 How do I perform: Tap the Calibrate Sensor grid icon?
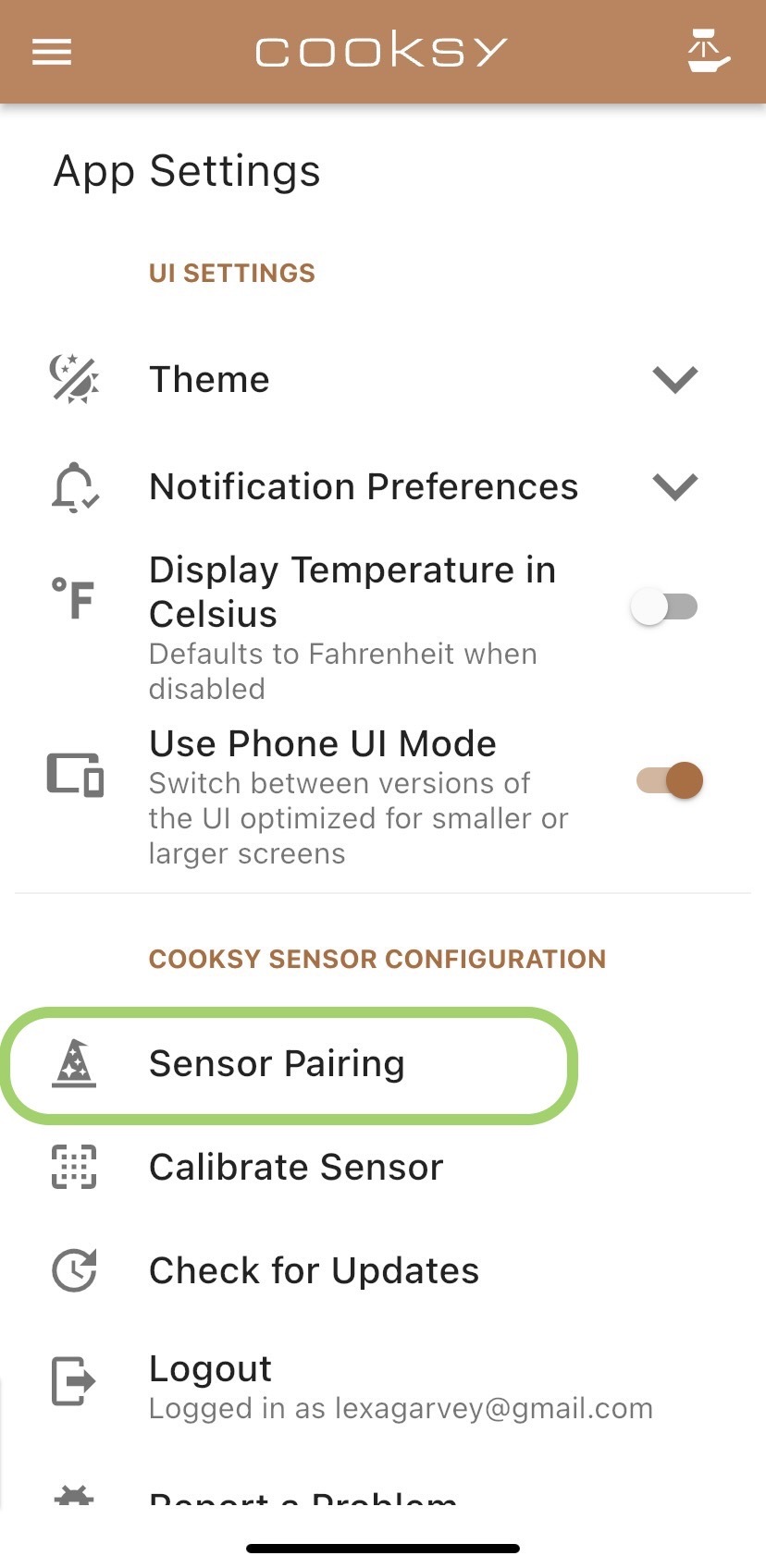(74, 1167)
